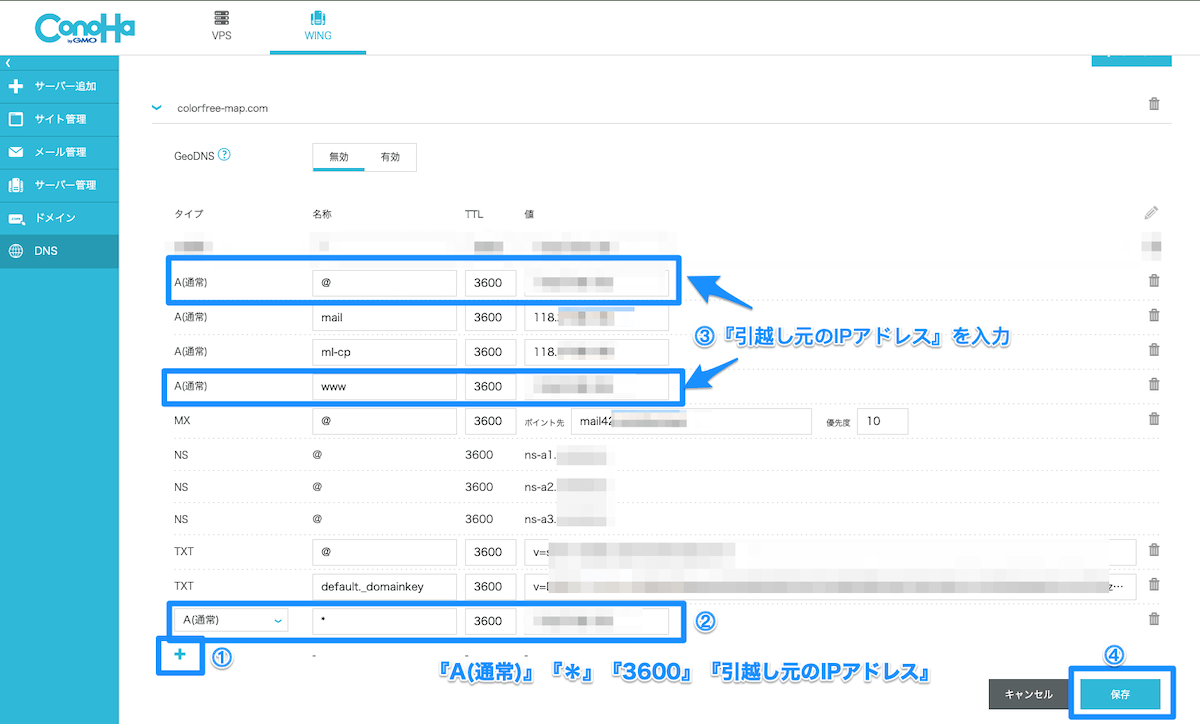Click the MX ポイント先 field starting mail42

(x=691, y=421)
